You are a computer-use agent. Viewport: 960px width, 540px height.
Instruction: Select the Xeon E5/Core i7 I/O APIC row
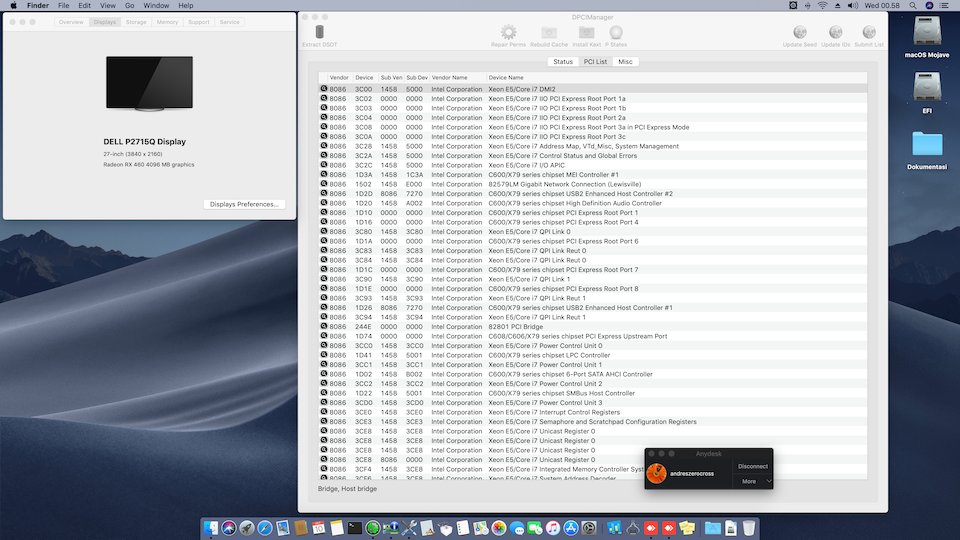[593, 165]
